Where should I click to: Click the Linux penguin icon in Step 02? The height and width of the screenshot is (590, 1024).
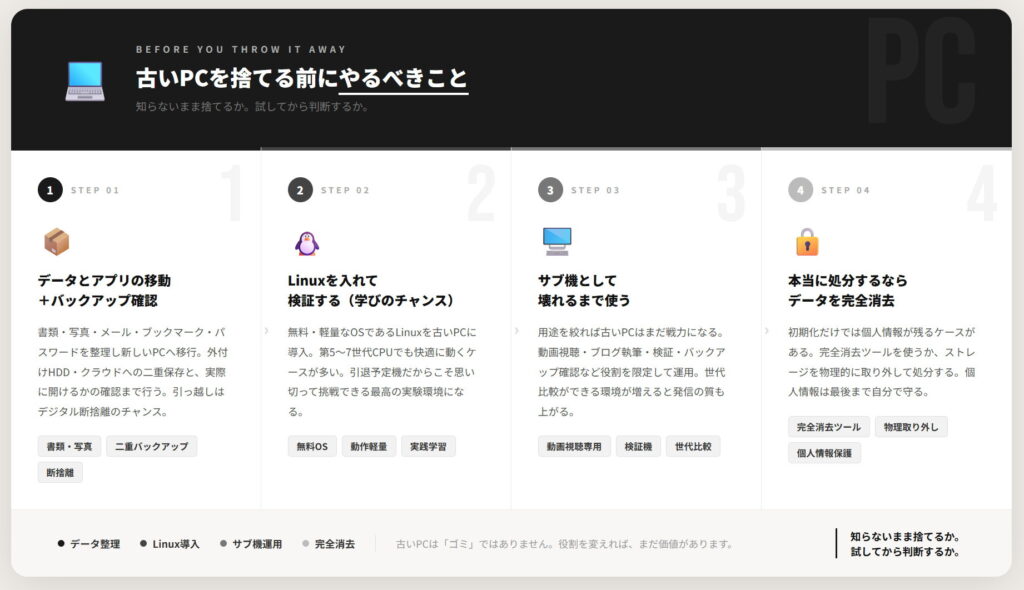pyautogui.click(x=306, y=242)
